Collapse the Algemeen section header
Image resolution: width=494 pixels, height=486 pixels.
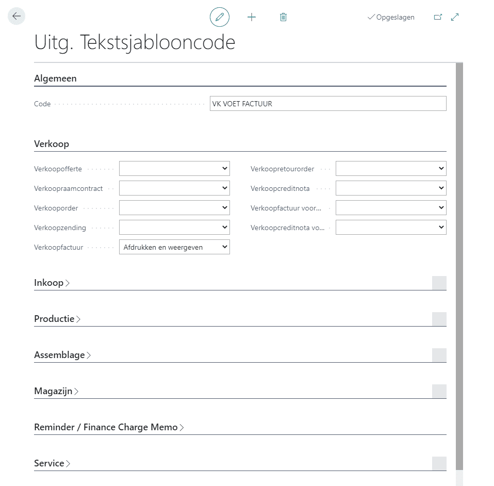[55, 78]
